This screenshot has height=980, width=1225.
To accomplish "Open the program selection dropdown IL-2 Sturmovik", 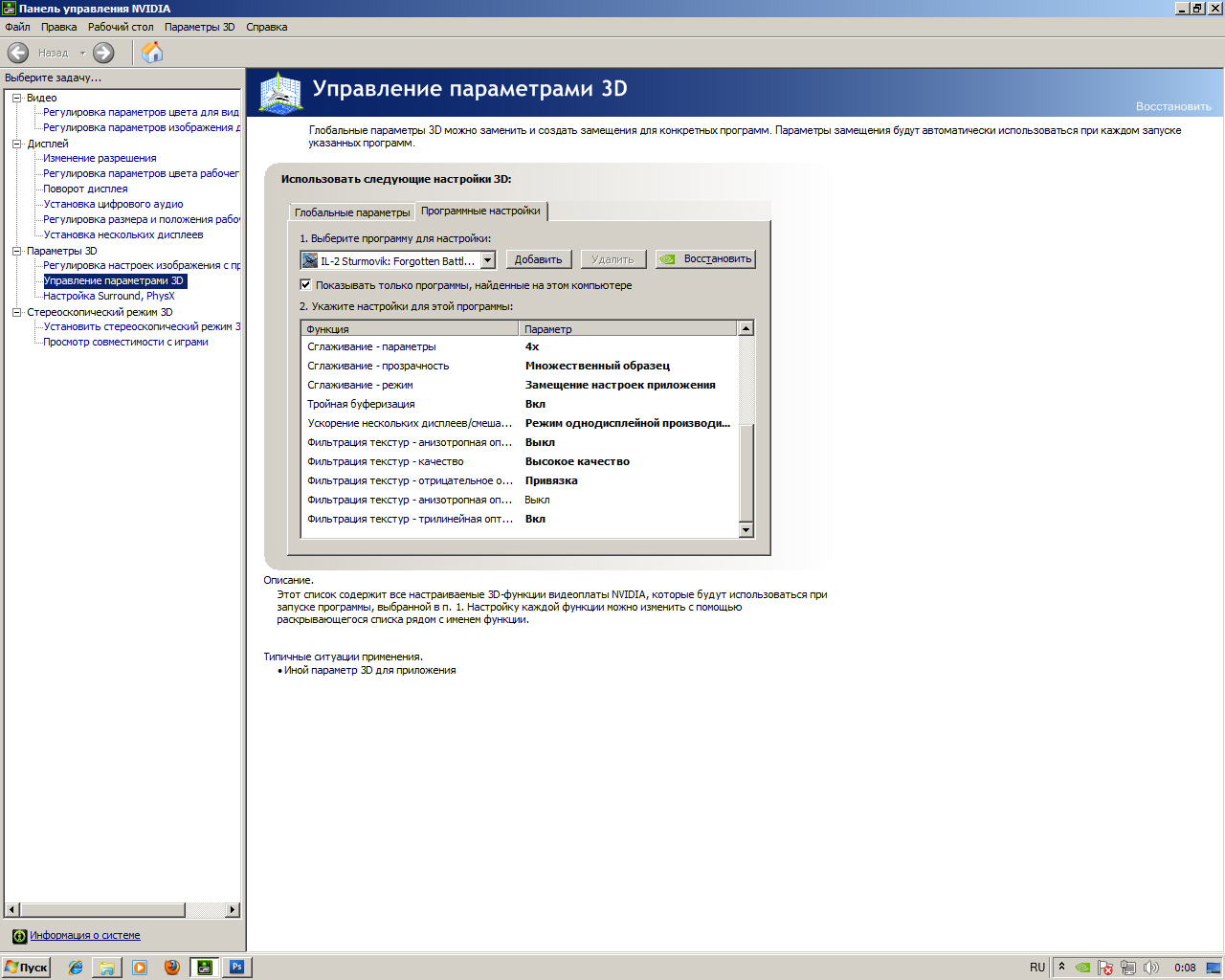I will 397,260.
